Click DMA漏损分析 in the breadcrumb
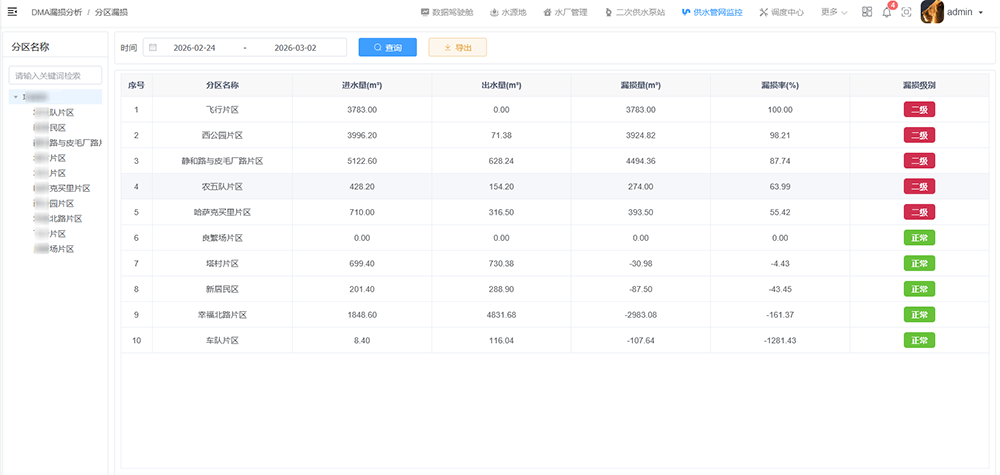 57,12
